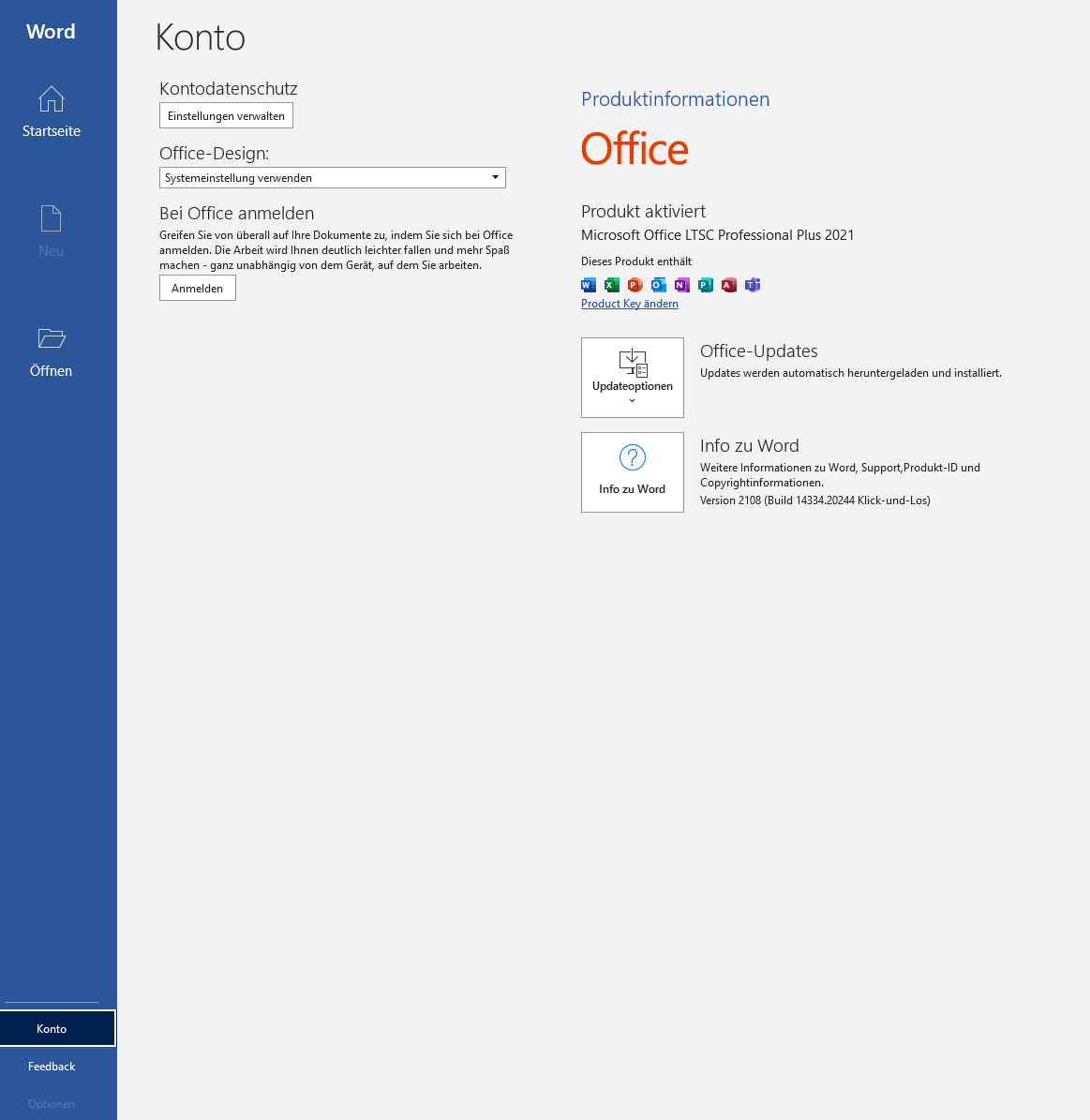The image size is (1090, 1120).
Task: Follow the Product Key ändern link
Action: coord(630,304)
